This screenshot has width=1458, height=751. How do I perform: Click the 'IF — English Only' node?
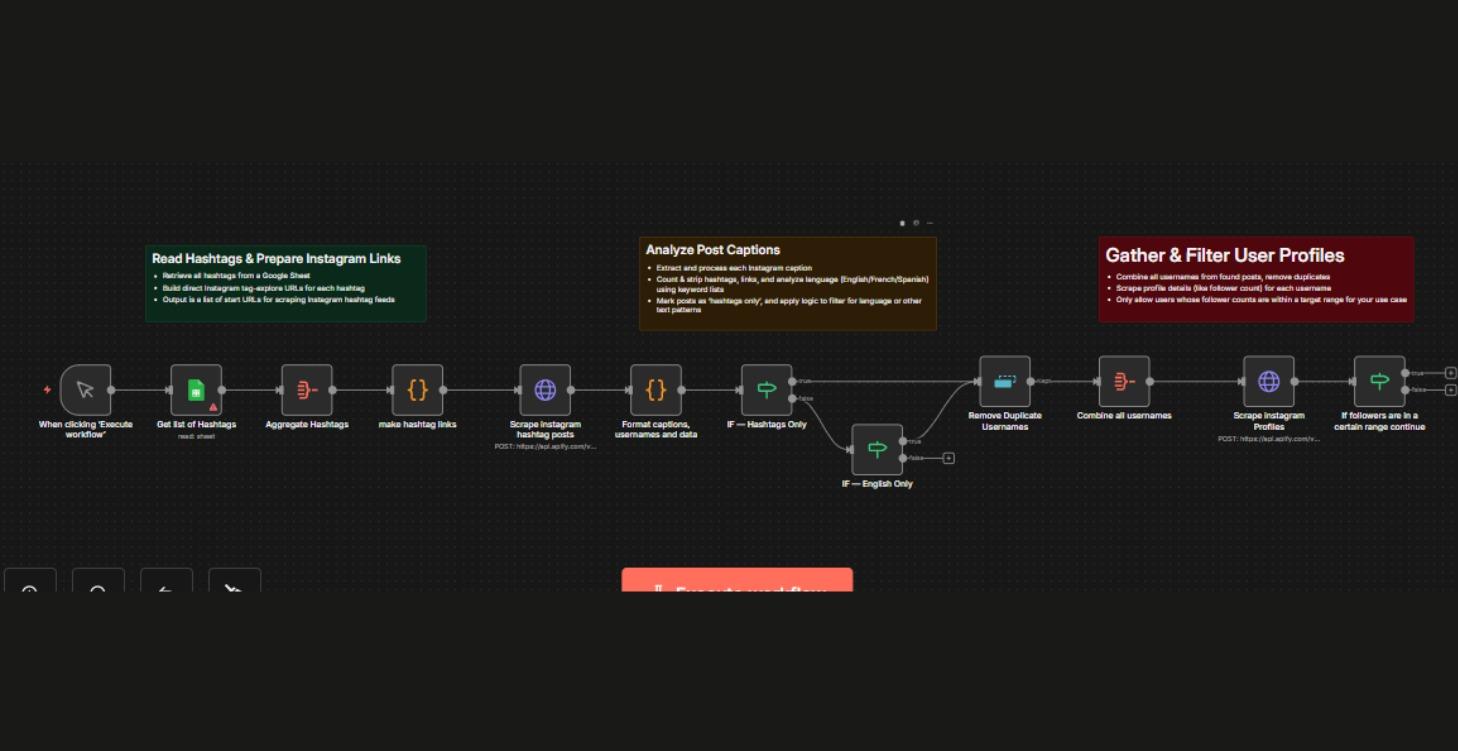click(x=877, y=450)
